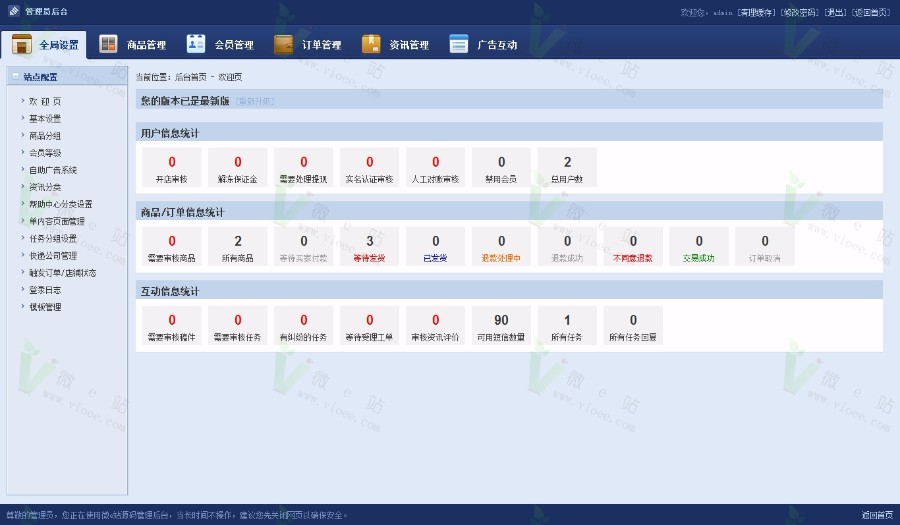Open the 不同意退款 stat card
Image resolution: width=900 pixels, height=525 pixels.
[633, 247]
